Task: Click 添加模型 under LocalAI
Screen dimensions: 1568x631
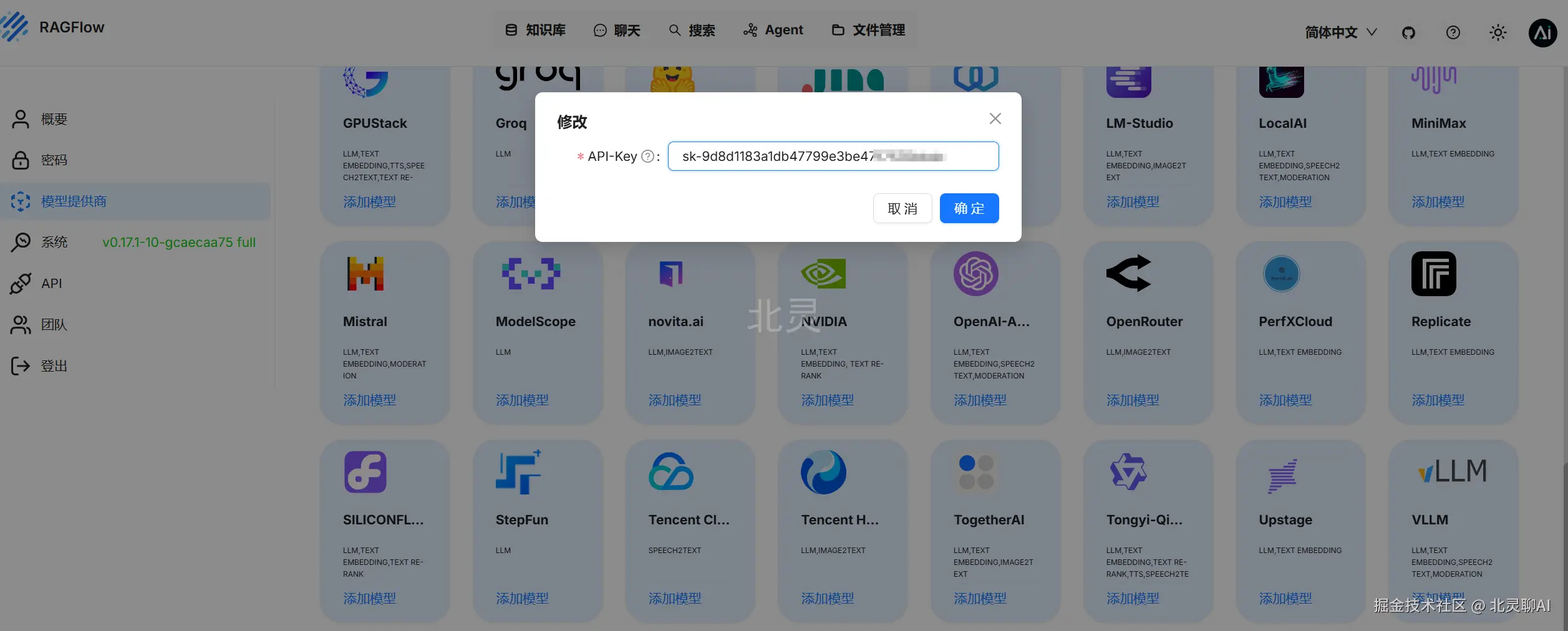Action: [x=1285, y=202]
